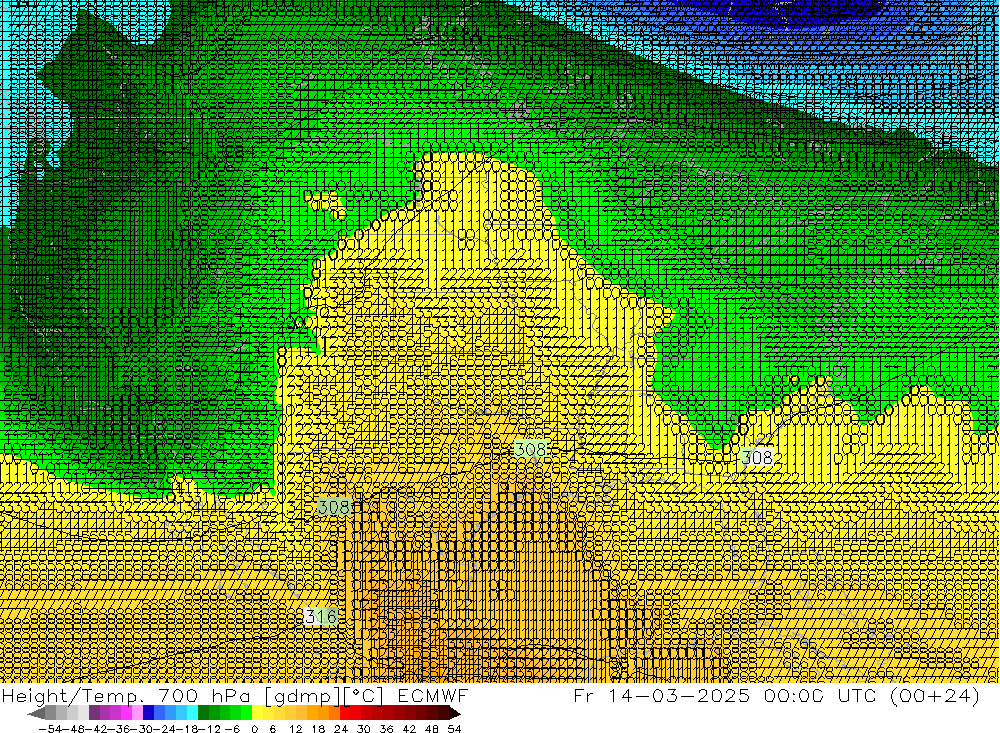This screenshot has width=1000, height=733.
Task: Click the 700 hPa level text
Action: point(204,696)
